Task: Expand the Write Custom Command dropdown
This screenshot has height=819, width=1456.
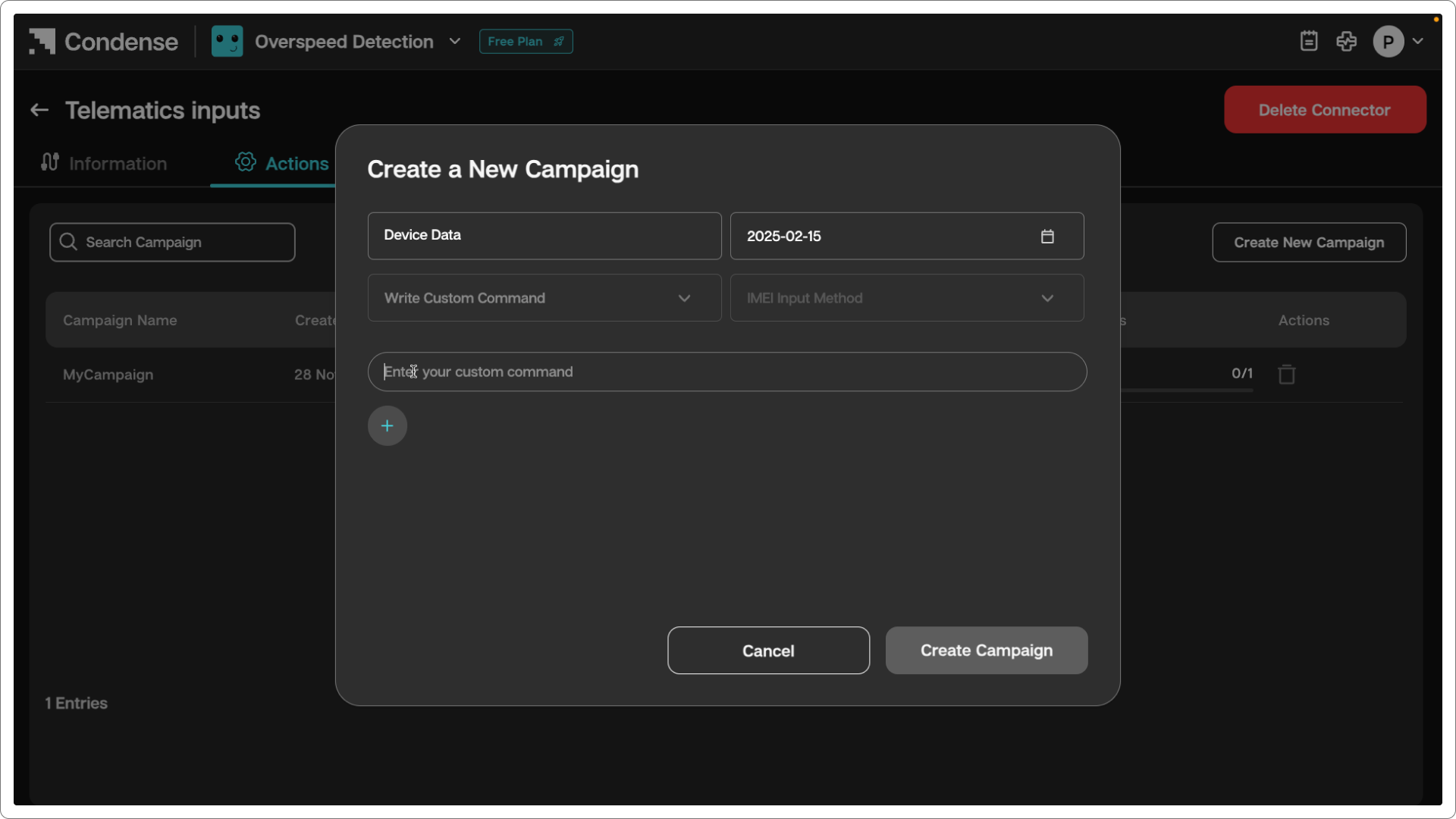Action: (544, 298)
